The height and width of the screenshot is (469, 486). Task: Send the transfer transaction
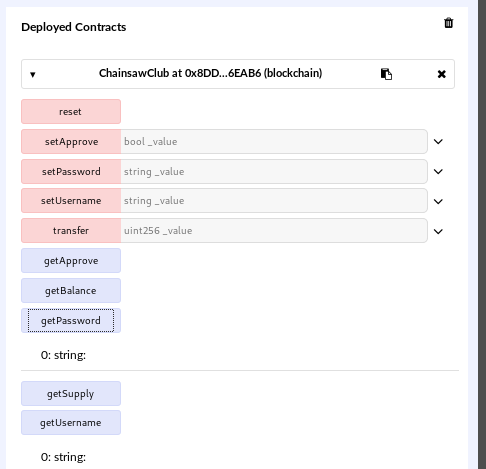[71, 231]
